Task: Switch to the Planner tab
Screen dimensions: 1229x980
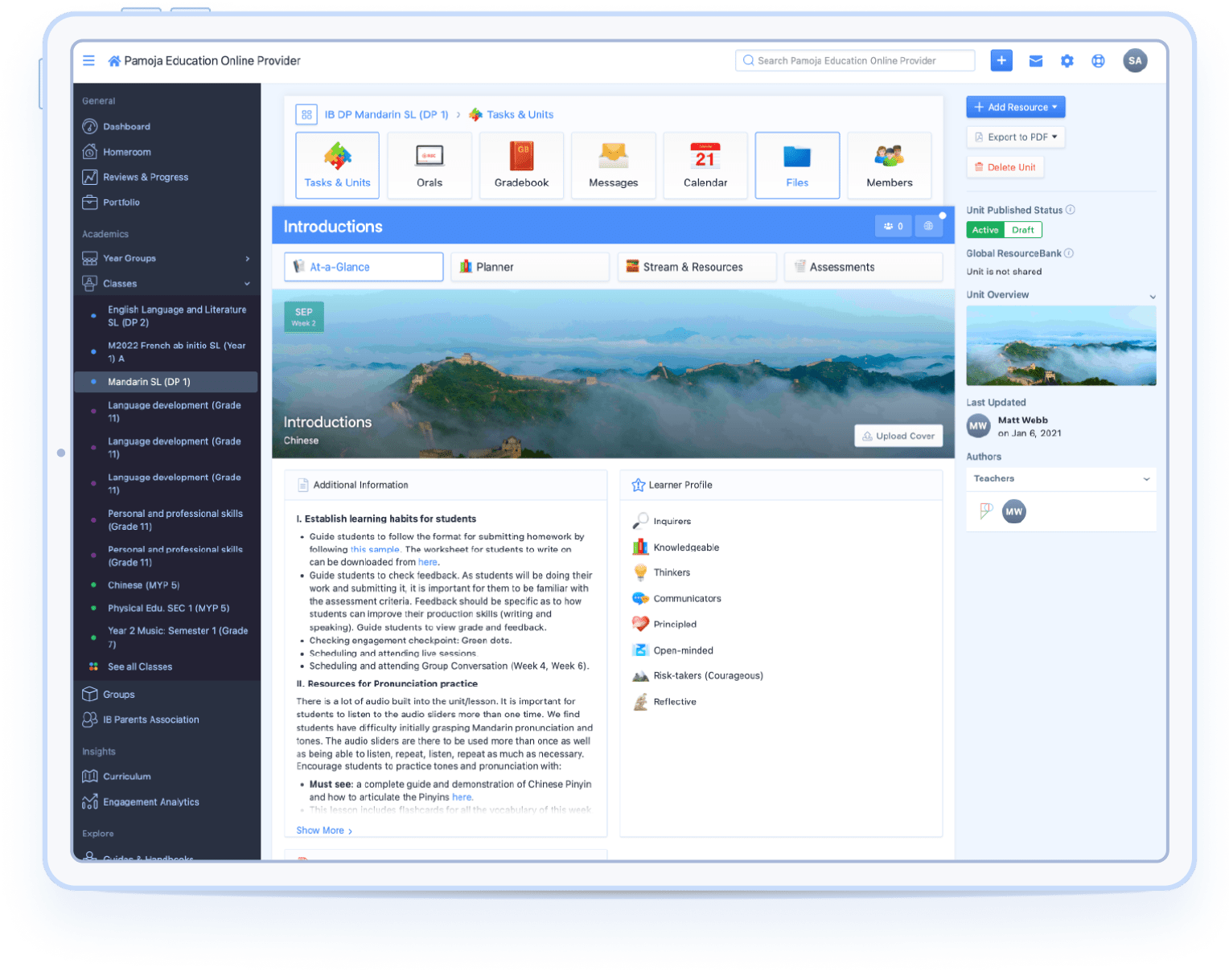Action: coord(530,267)
